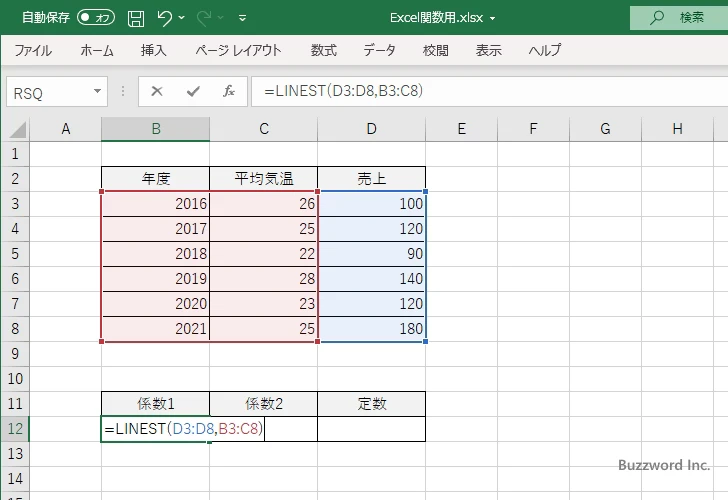Open the Excel関数用.xlsx file name dropdown
728x500 pixels.
(x=493, y=19)
